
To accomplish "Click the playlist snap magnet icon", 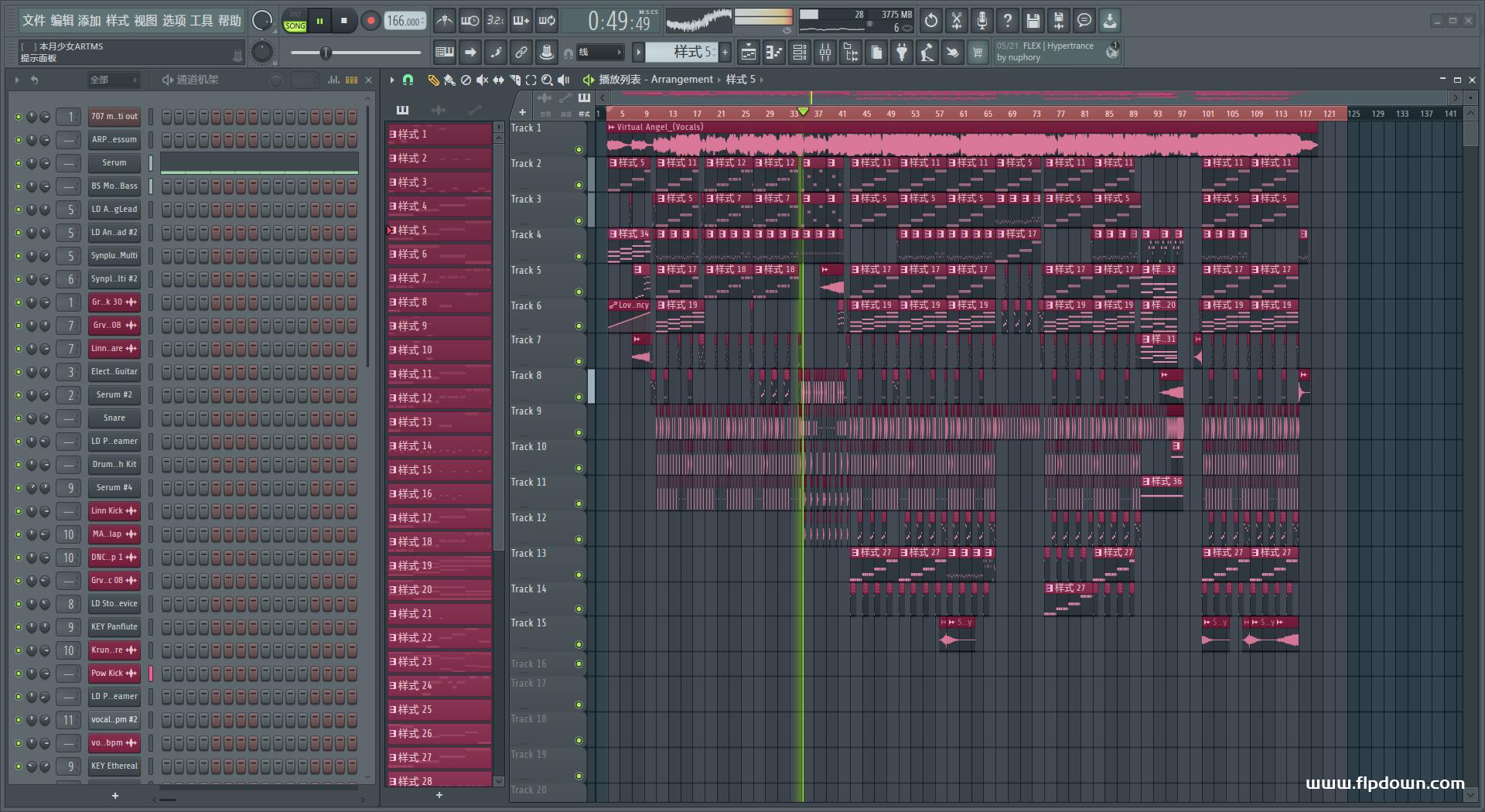I will [408, 80].
